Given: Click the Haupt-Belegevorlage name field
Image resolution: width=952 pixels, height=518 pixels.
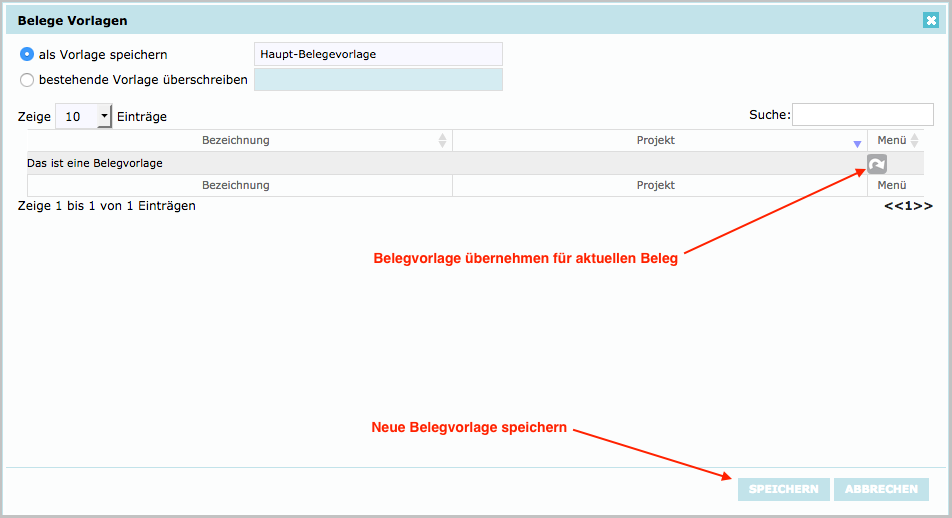Looking at the screenshot, I should (x=378, y=54).
